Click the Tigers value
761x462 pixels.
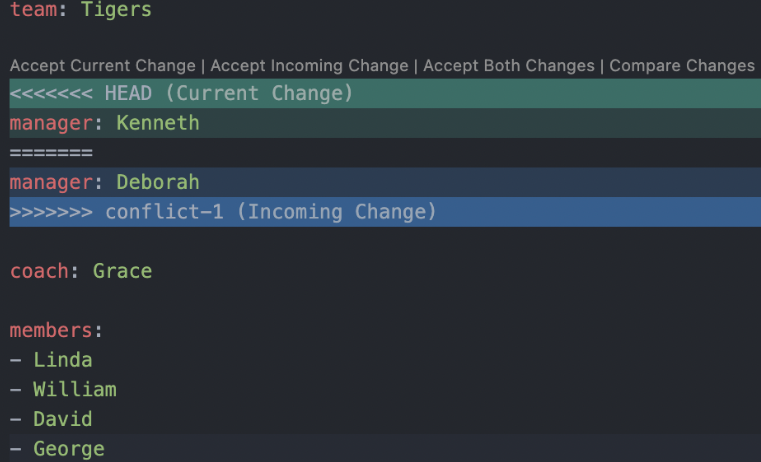[x=117, y=12]
